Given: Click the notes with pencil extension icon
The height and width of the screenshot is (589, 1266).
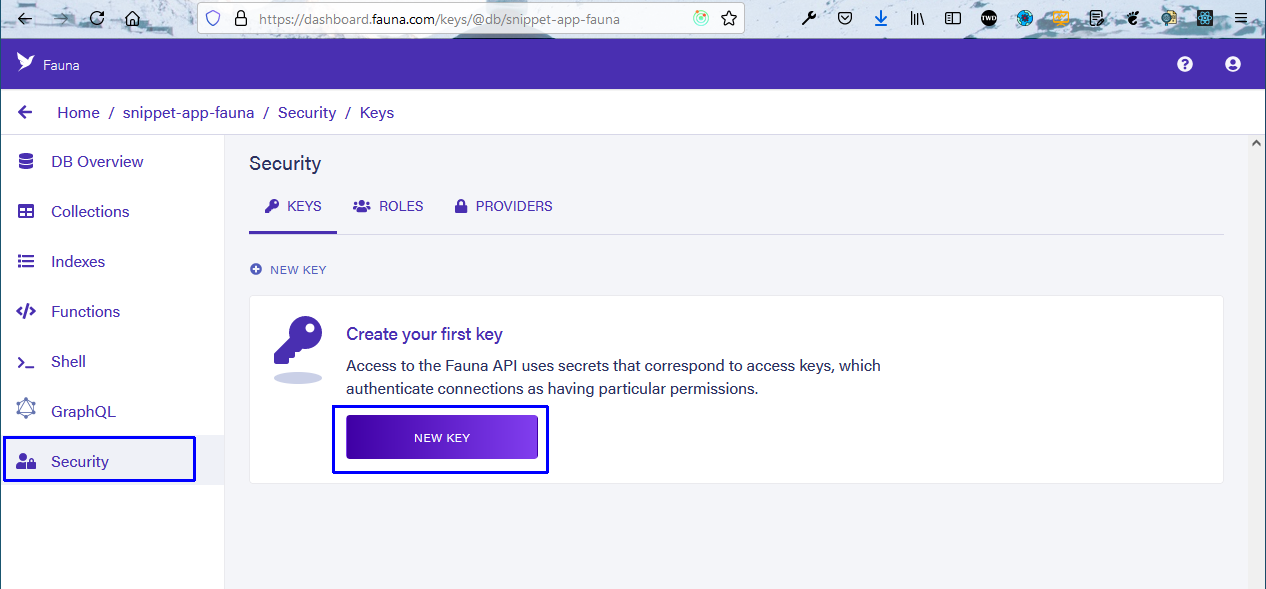Looking at the screenshot, I should [x=1097, y=18].
